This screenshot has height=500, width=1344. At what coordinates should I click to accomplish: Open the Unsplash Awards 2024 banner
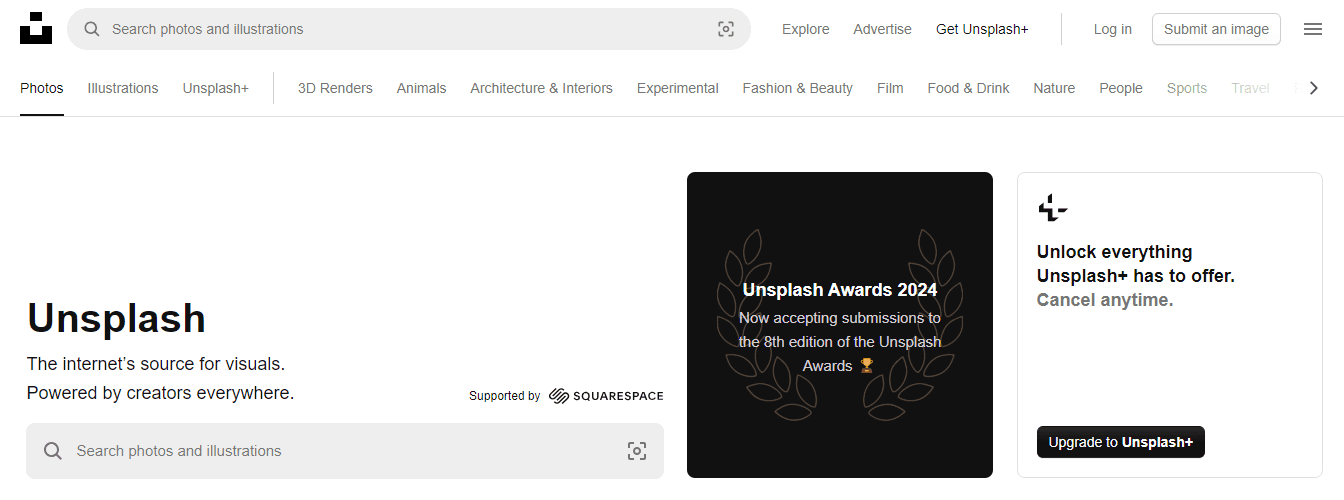(840, 325)
